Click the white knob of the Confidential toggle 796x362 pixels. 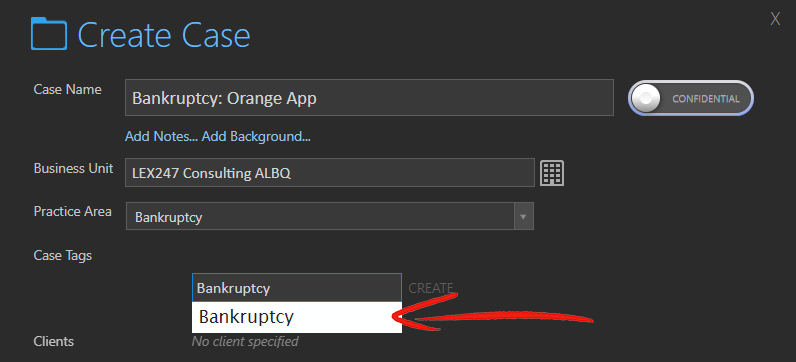click(646, 98)
